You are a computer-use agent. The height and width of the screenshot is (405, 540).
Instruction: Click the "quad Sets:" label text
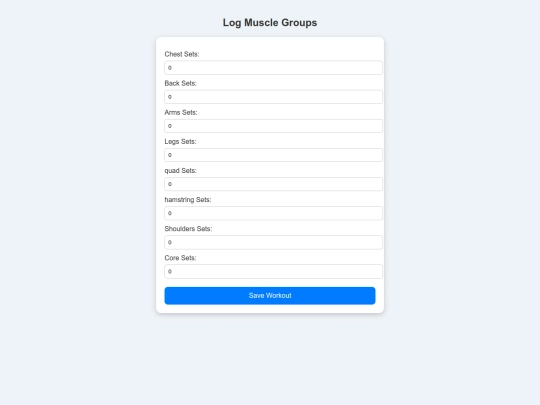[180, 171]
